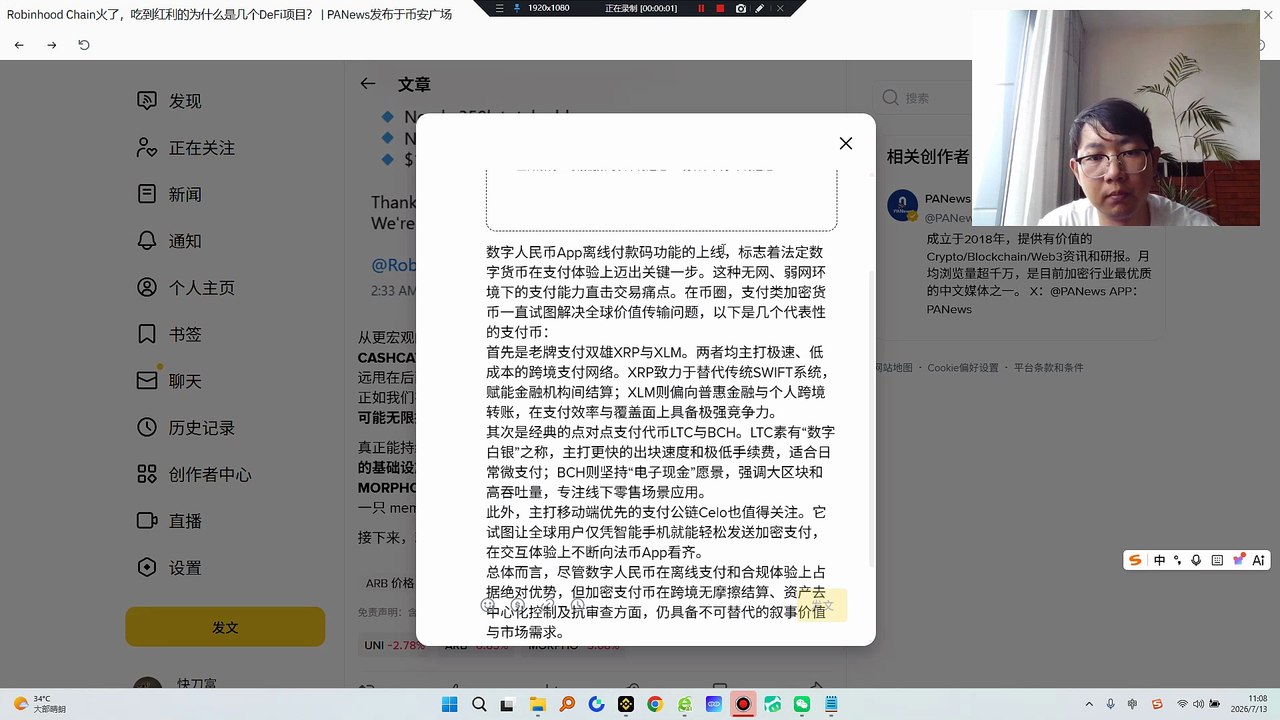
Task: Open 设置 in the sidebar
Action: tap(169, 568)
